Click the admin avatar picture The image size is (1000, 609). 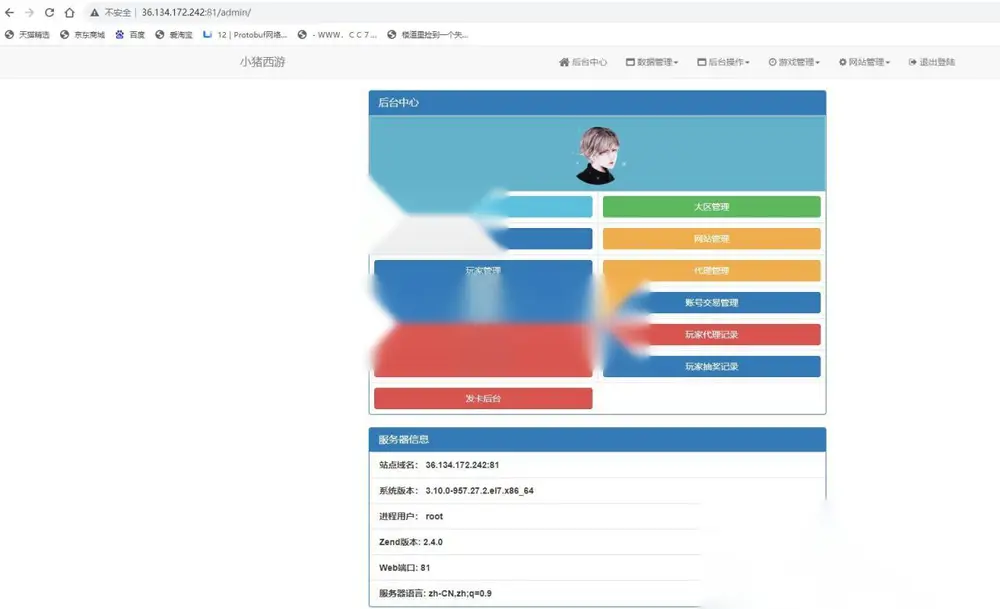click(x=598, y=155)
